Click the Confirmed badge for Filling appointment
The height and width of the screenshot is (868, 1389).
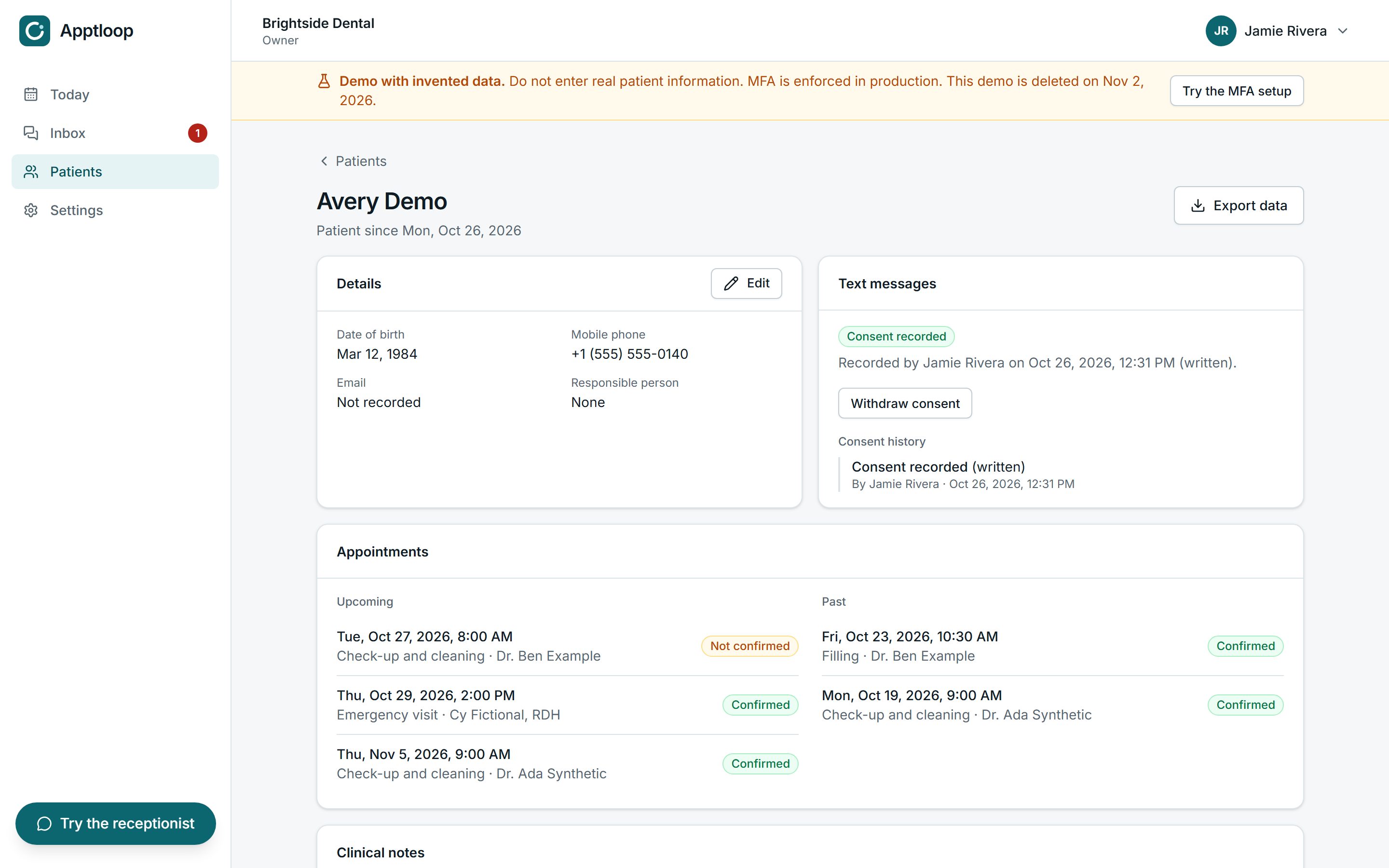click(1245, 646)
